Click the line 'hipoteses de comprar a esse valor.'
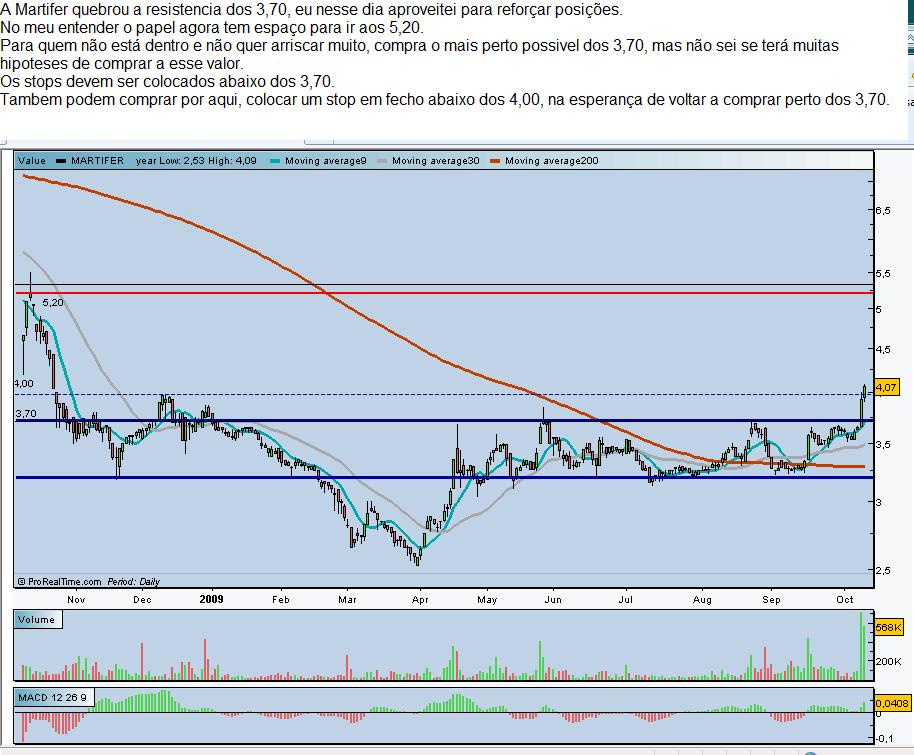914x755 pixels. [122, 64]
